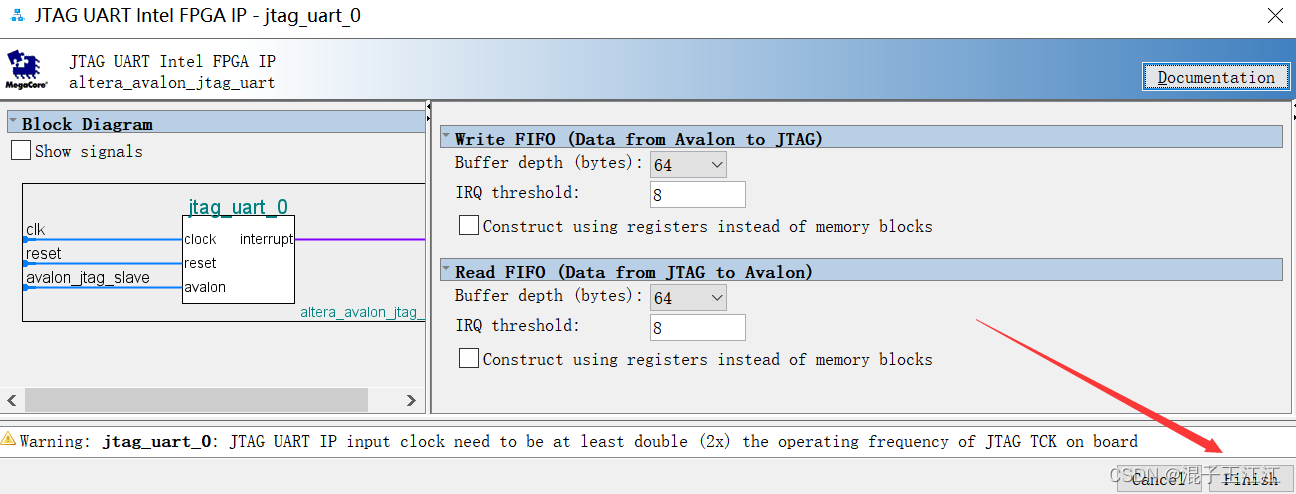The height and width of the screenshot is (494, 1296).
Task: Click the altera_avalon_jtag label under the diagram
Action: point(362,312)
